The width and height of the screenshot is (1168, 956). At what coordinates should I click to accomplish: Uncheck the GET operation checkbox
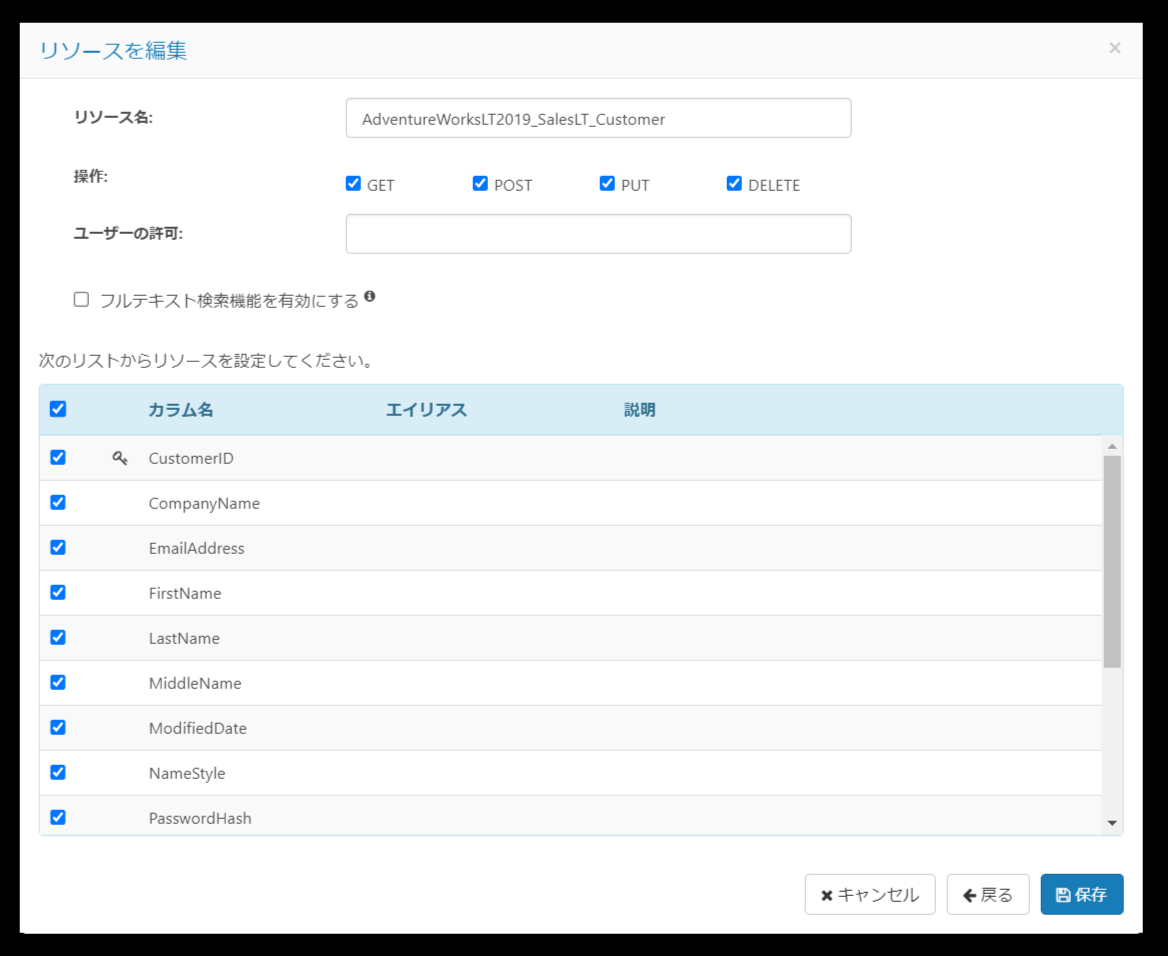pos(353,183)
